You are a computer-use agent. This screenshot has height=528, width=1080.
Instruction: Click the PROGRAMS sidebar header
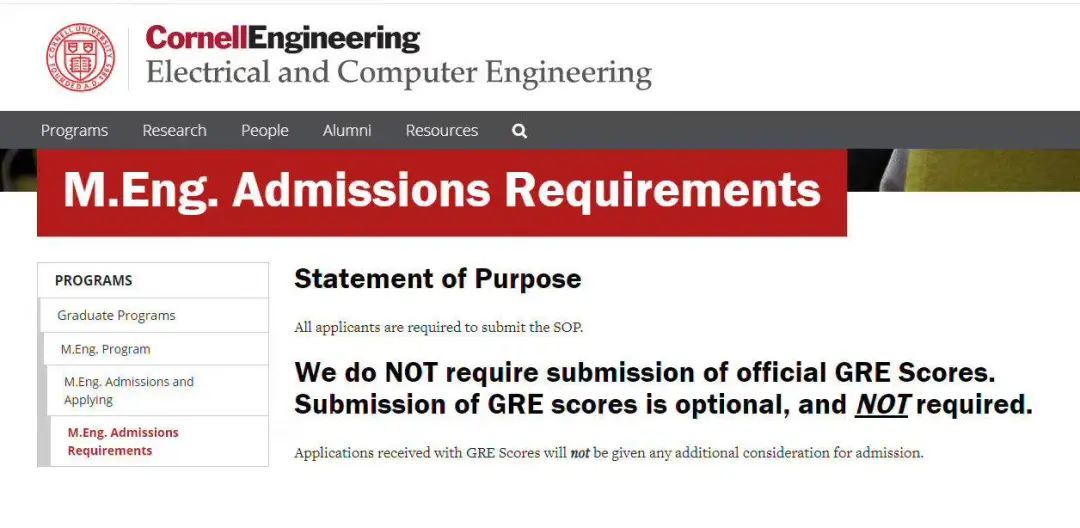coord(94,281)
